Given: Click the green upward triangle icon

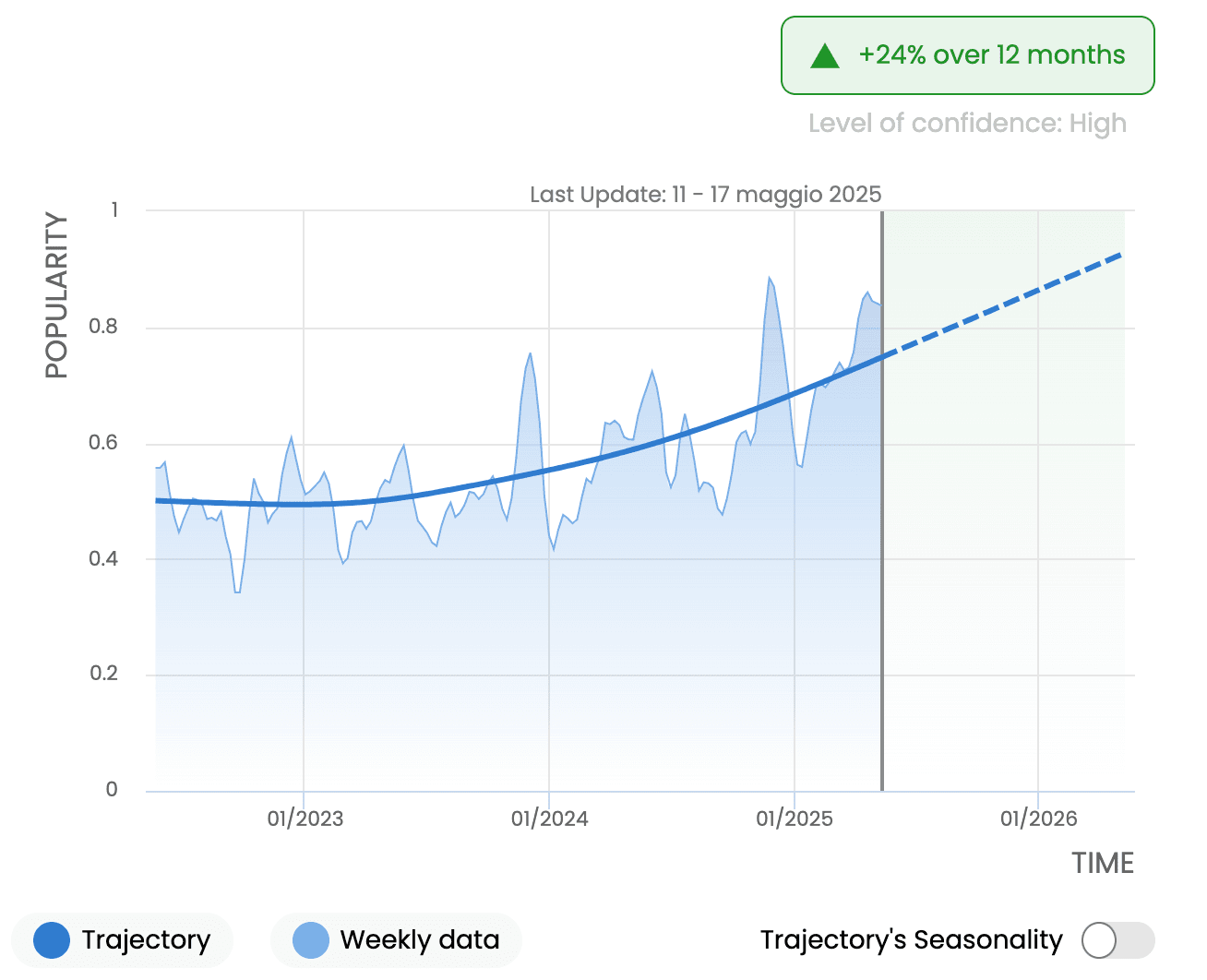Looking at the screenshot, I should [x=824, y=56].
